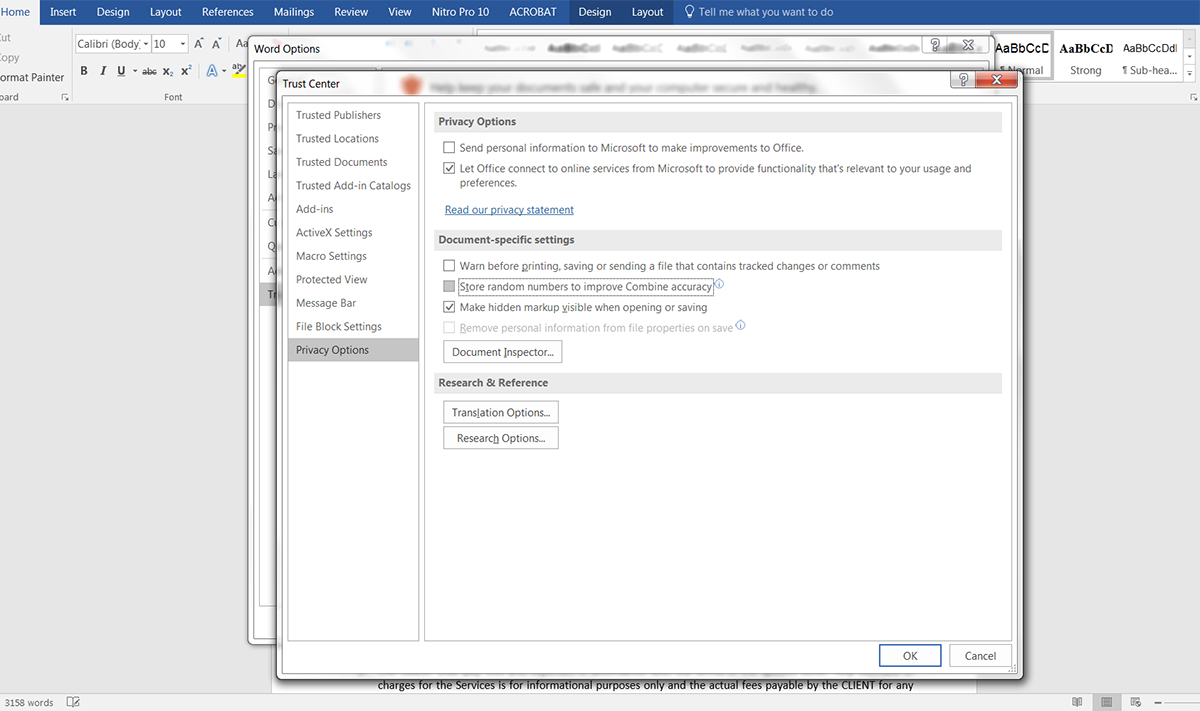Show info about Store random numbers option
1200x711 pixels.
click(x=719, y=285)
